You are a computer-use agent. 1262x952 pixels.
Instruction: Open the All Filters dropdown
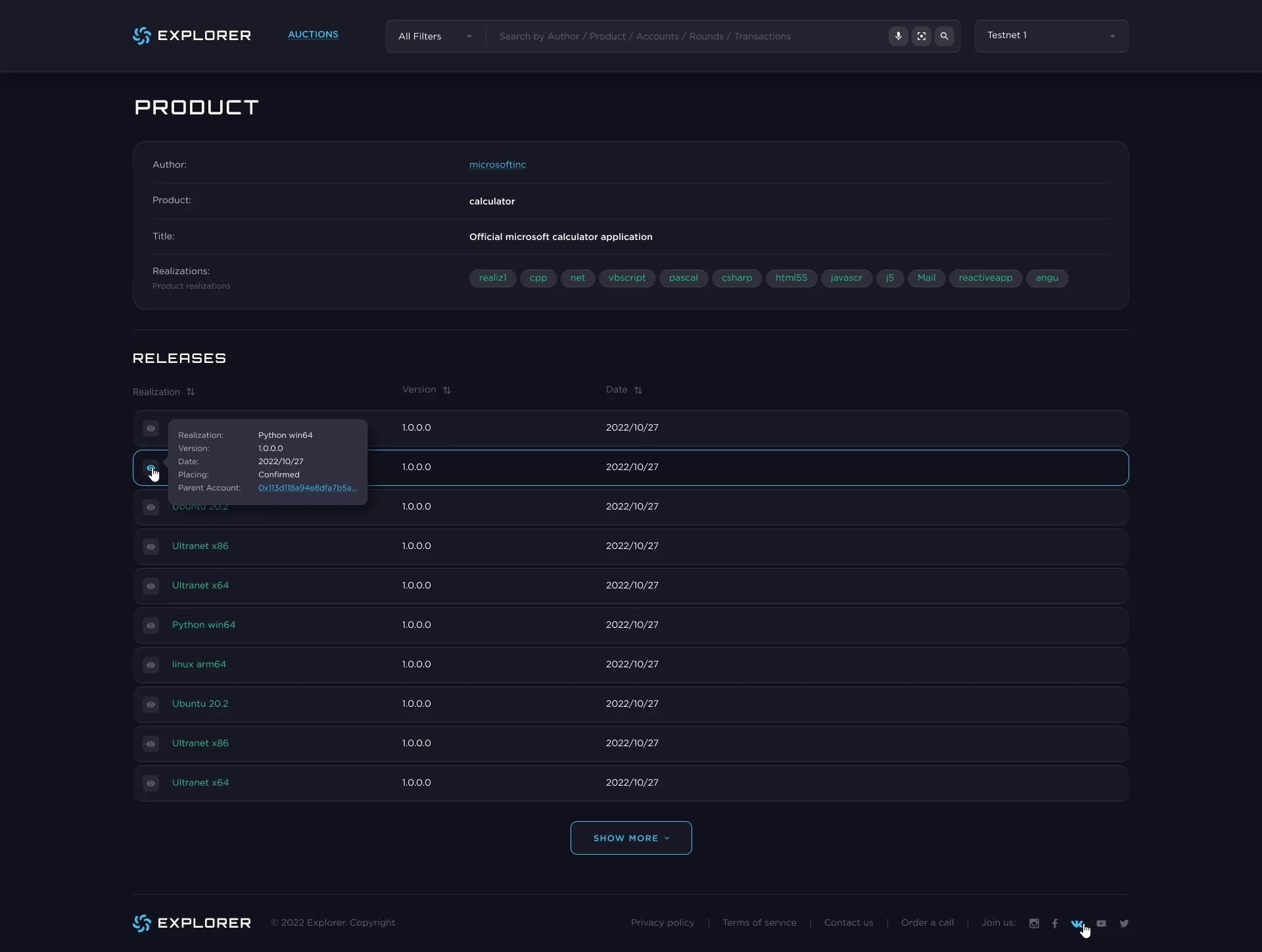pos(435,36)
